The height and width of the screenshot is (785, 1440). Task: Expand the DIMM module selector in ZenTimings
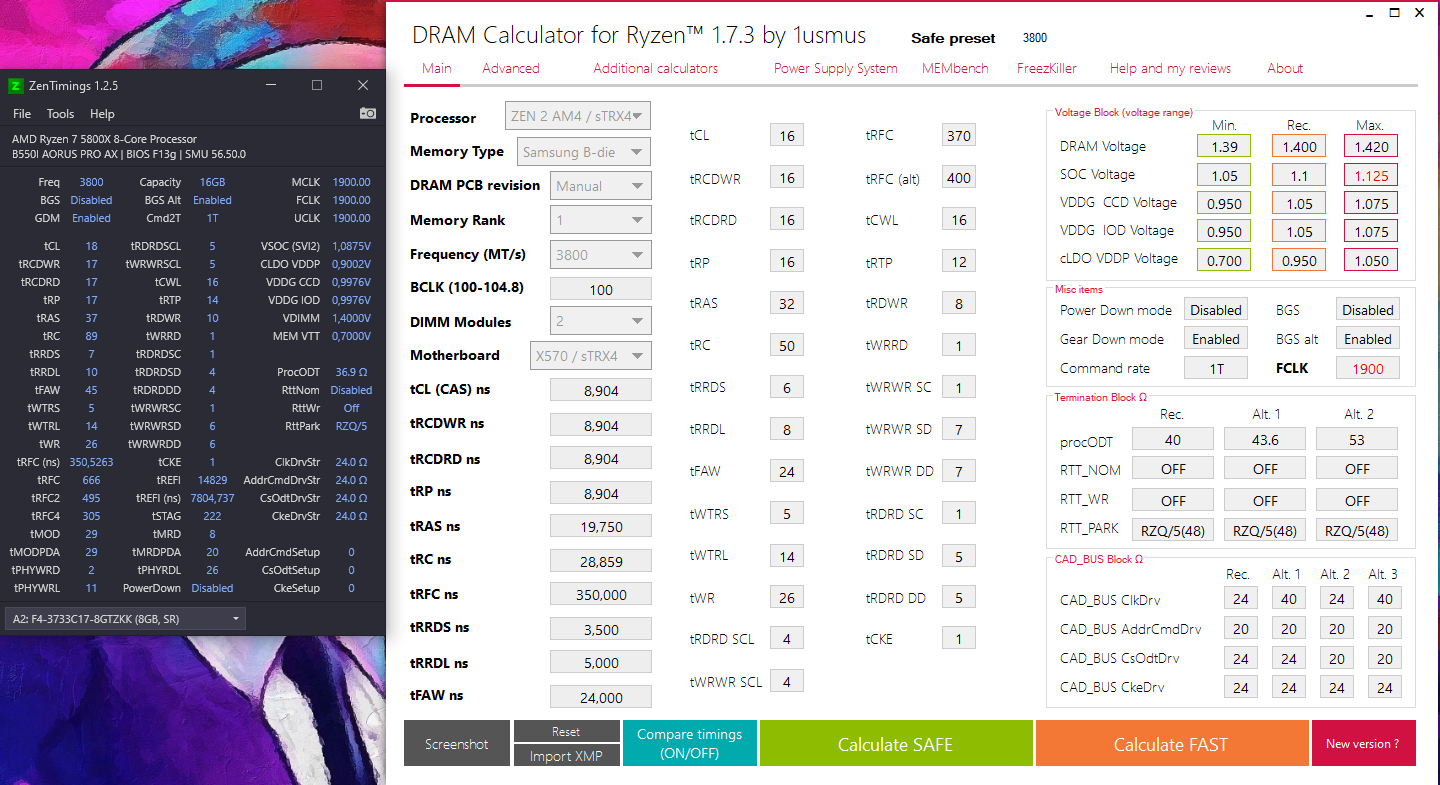(125, 619)
